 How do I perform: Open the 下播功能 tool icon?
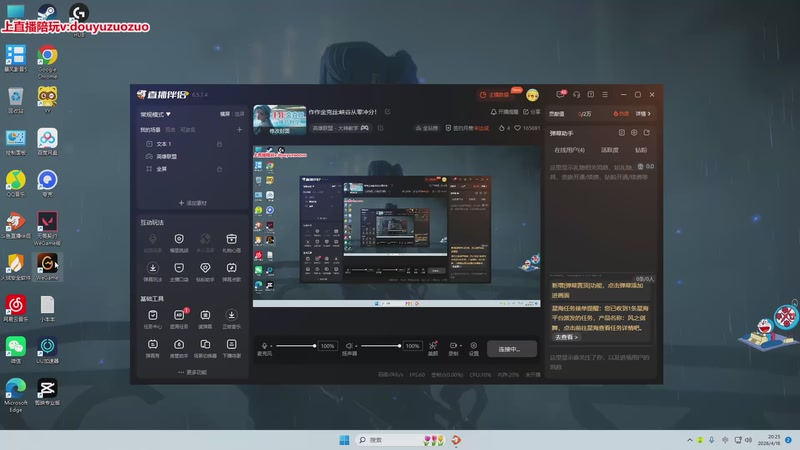click(x=231, y=344)
